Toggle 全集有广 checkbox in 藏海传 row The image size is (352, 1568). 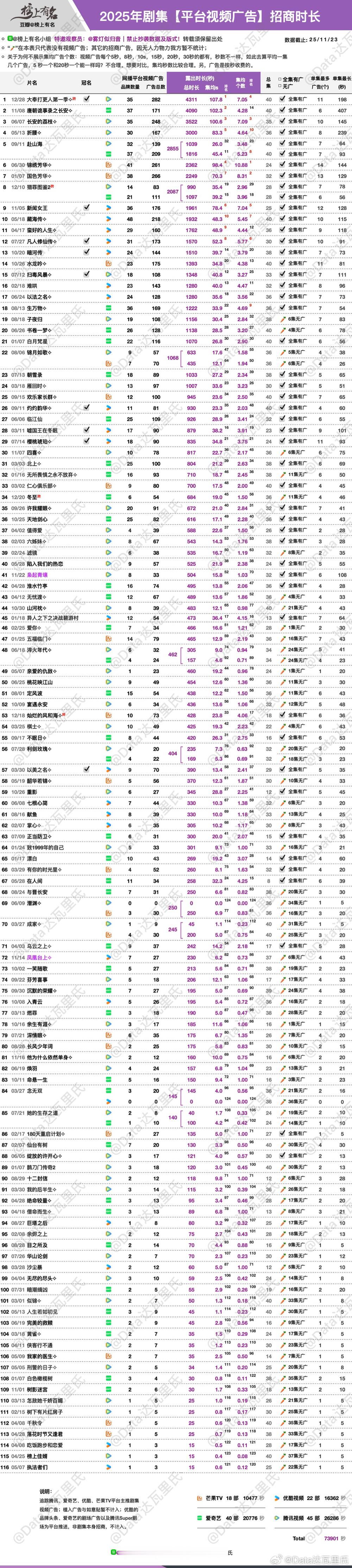pyautogui.click(x=283, y=218)
